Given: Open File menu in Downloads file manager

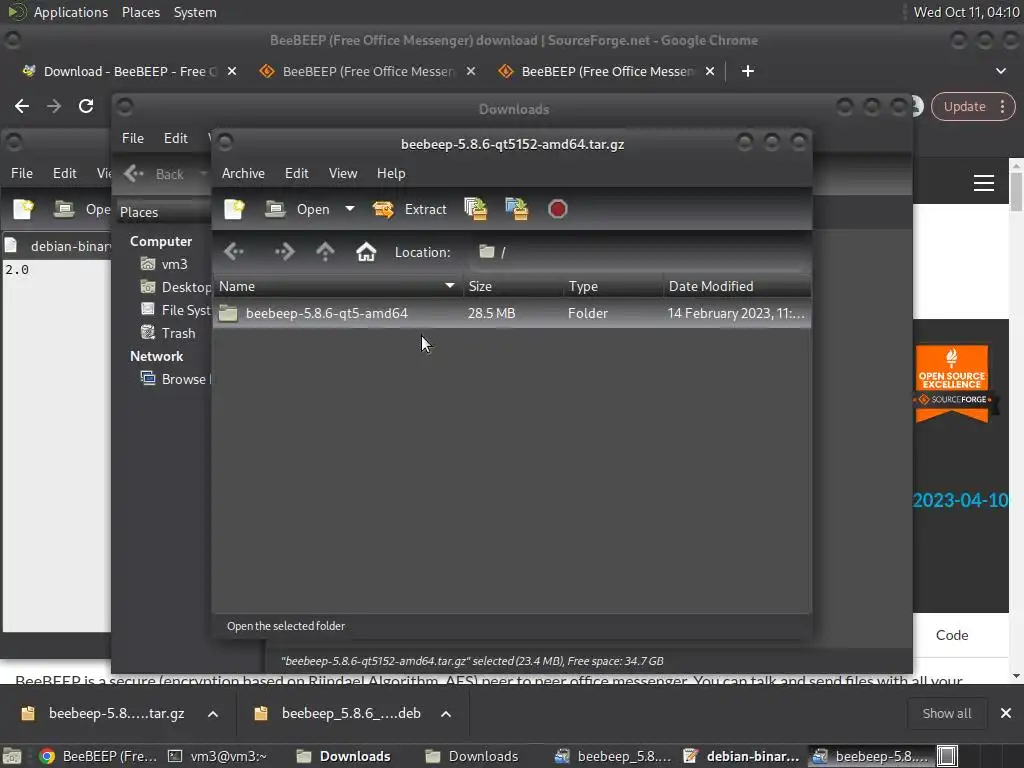Looking at the screenshot, I should [x=133, y=138].
